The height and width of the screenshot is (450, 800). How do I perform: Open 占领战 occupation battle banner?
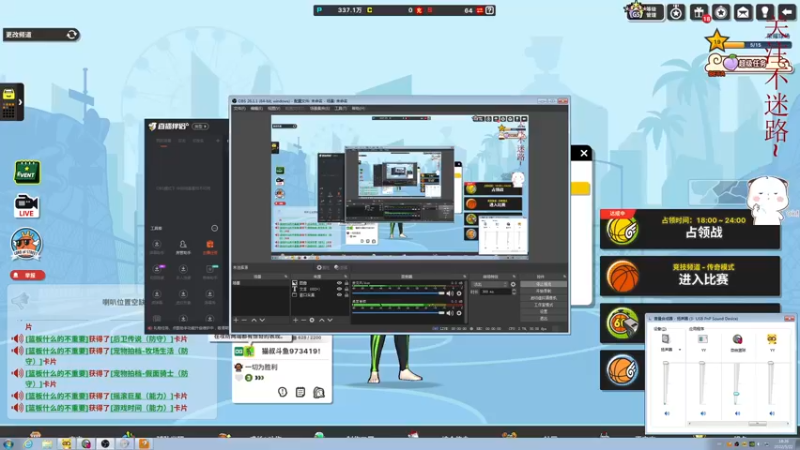point(690,229)
